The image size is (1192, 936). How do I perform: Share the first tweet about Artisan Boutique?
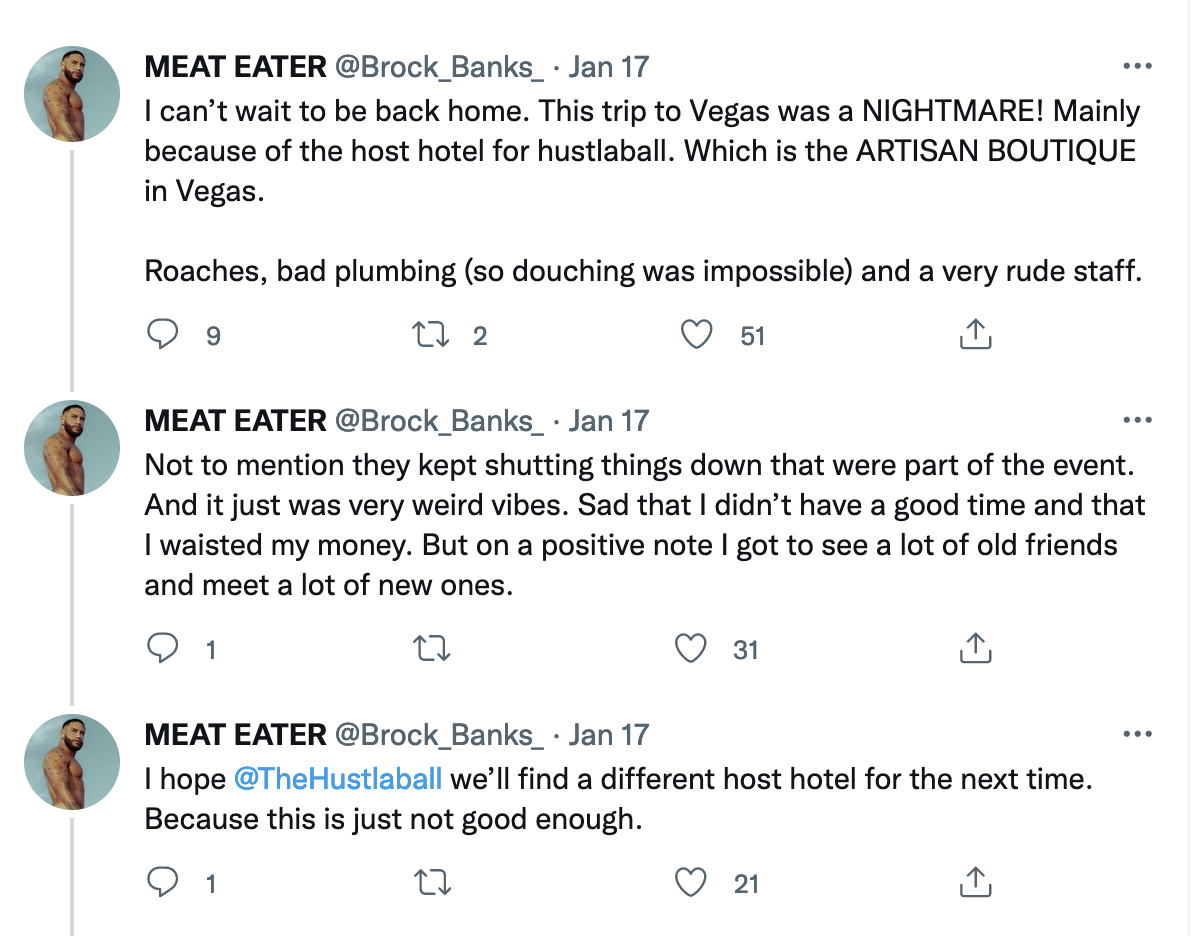pyautogui.click(x=975, y=334)
